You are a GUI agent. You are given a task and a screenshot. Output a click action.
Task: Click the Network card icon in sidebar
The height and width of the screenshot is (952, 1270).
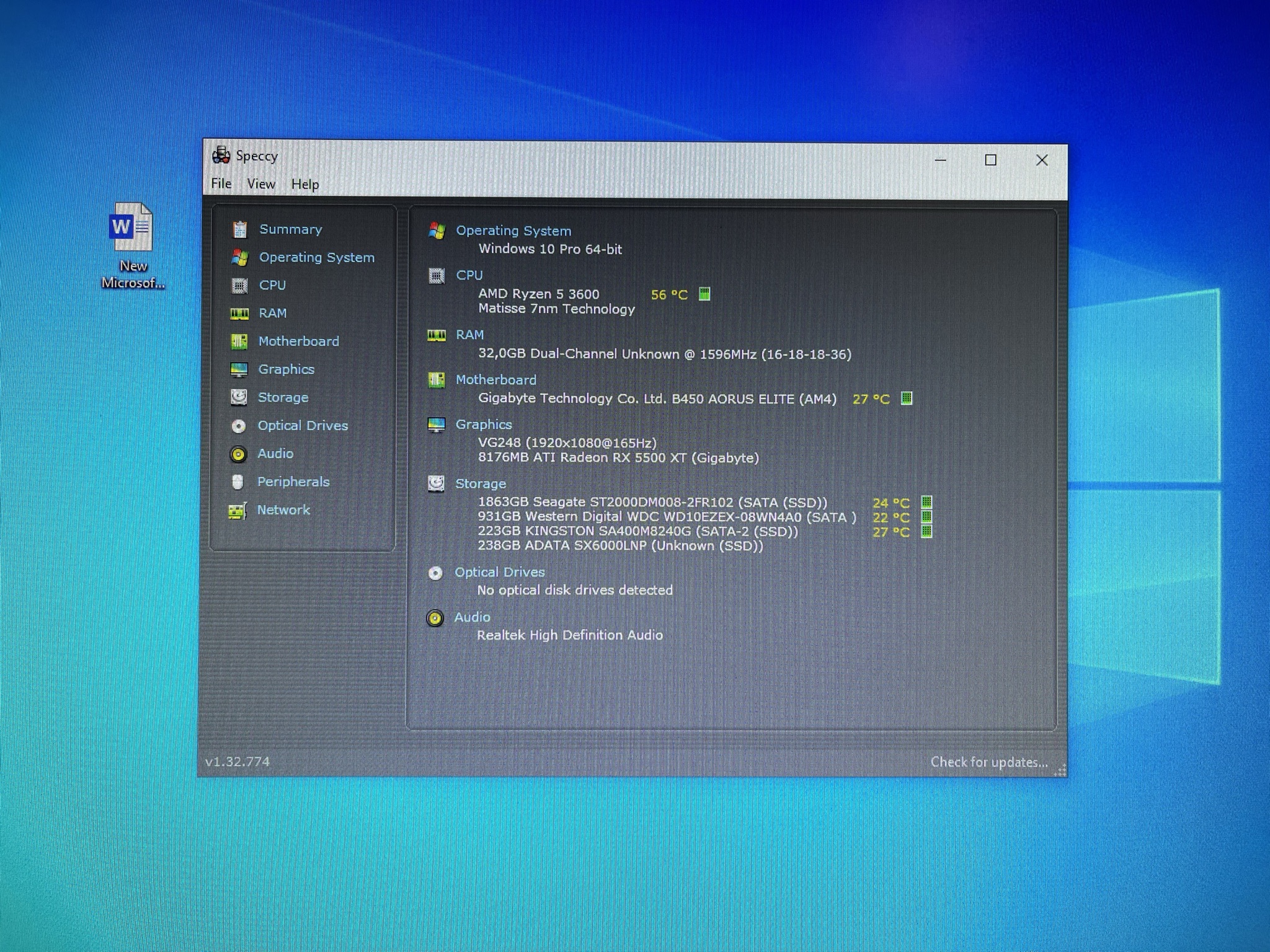238,511
